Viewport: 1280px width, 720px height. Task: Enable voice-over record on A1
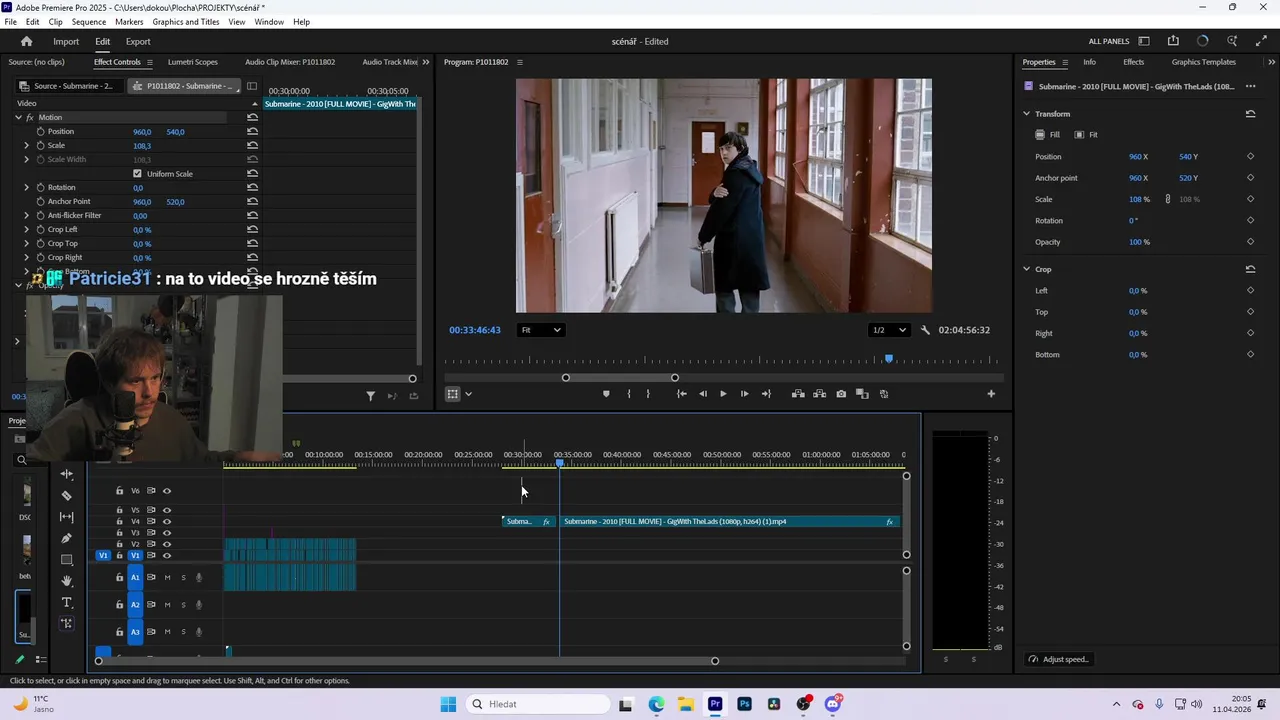coord(199,577)
